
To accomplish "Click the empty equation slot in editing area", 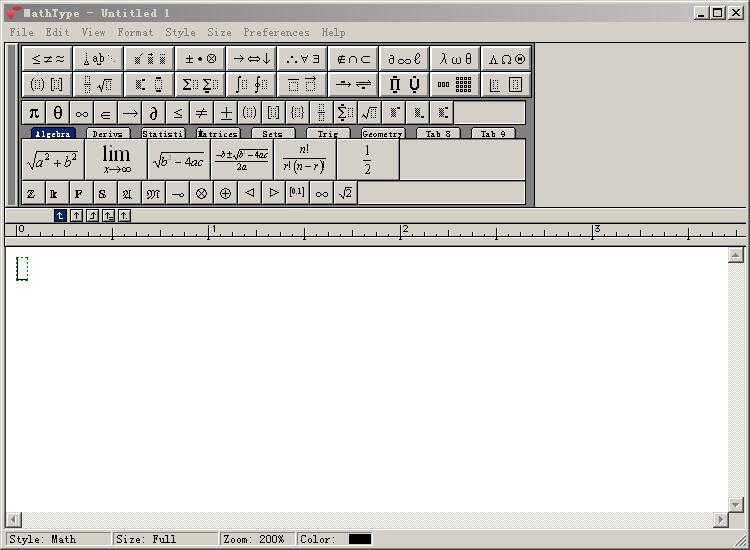I will [22, 268].
